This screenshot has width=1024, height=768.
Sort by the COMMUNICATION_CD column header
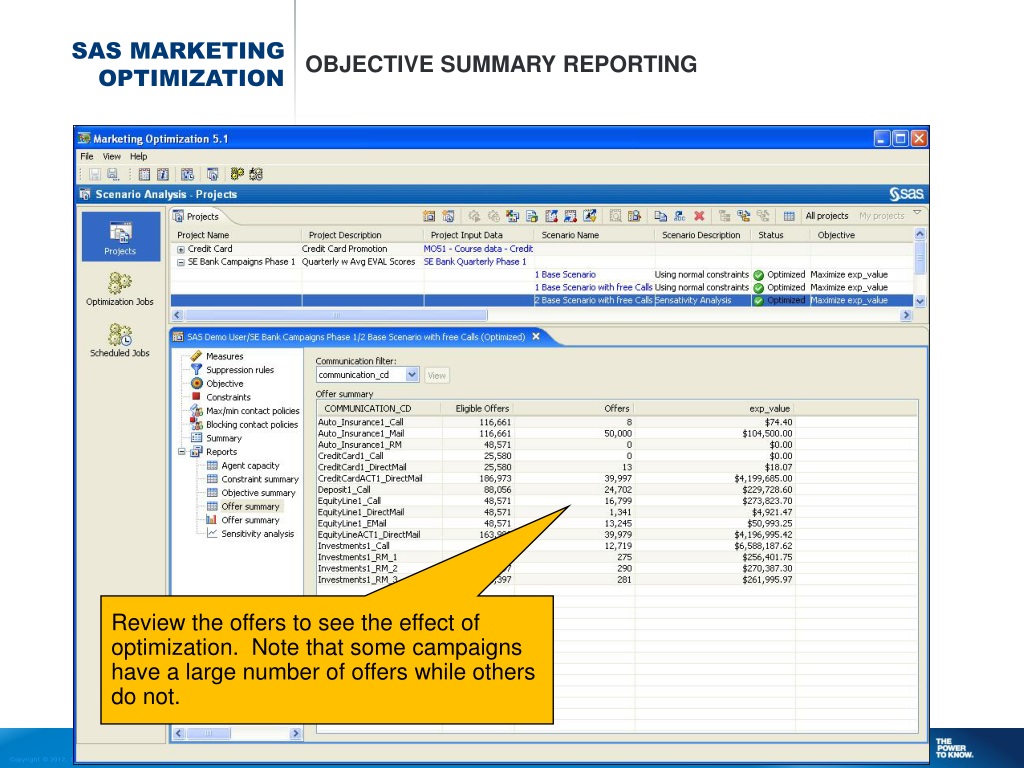(x=368, y=409)
